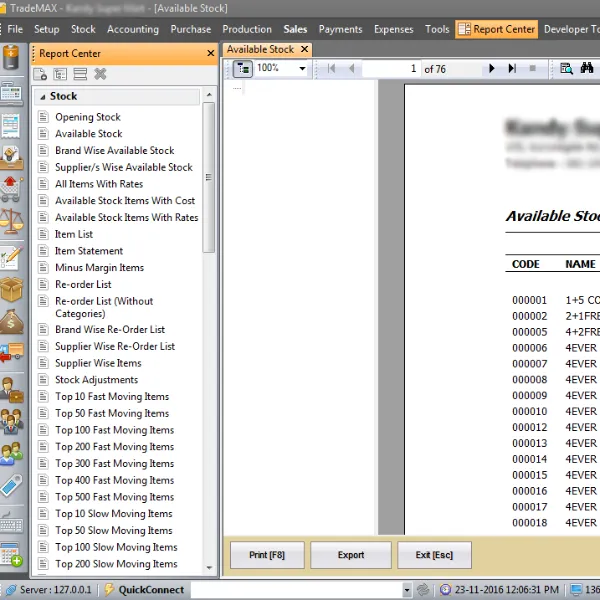Open the cash register icon in sidebar

[11, 93]
